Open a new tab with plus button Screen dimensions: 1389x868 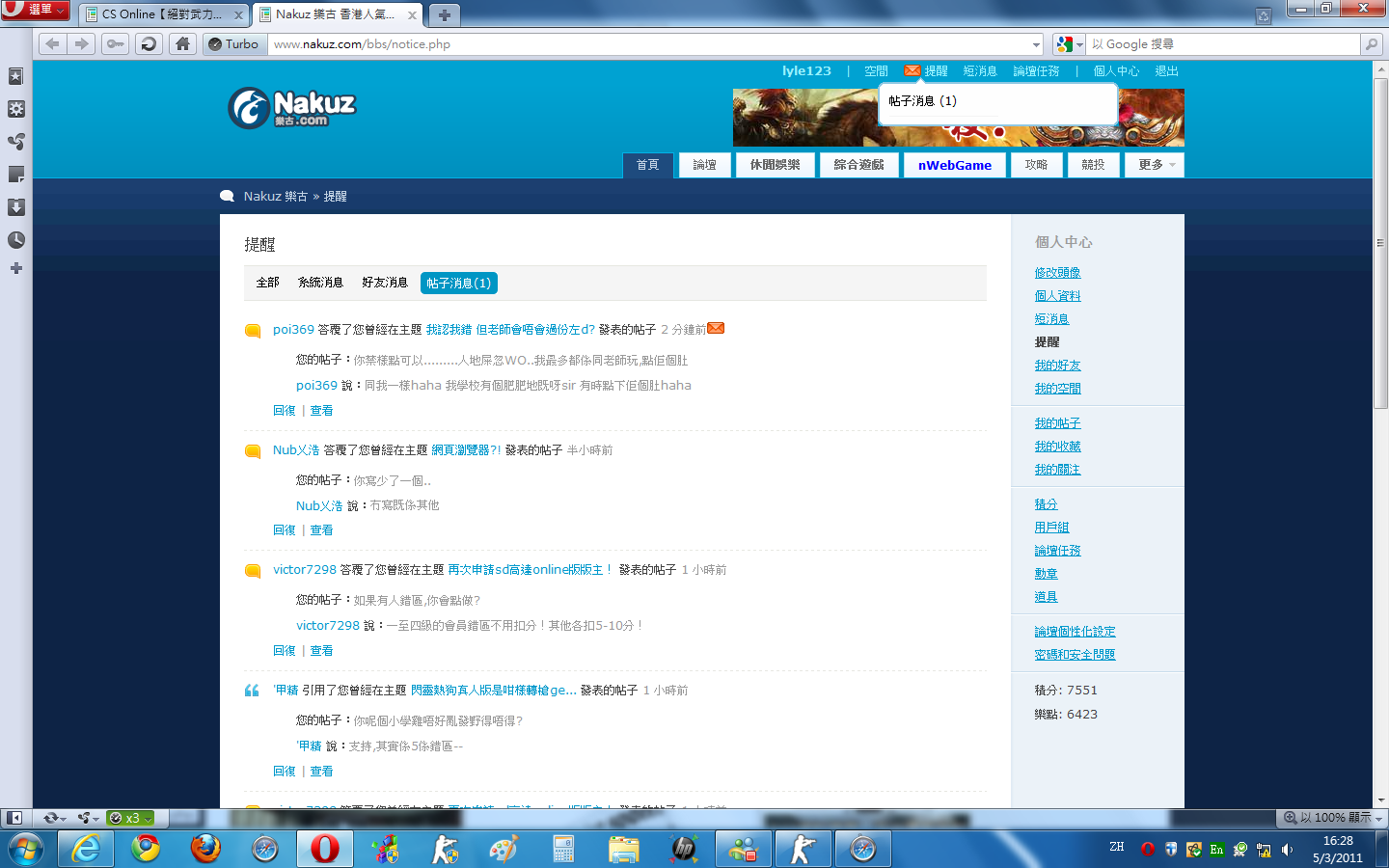(444, 14)
